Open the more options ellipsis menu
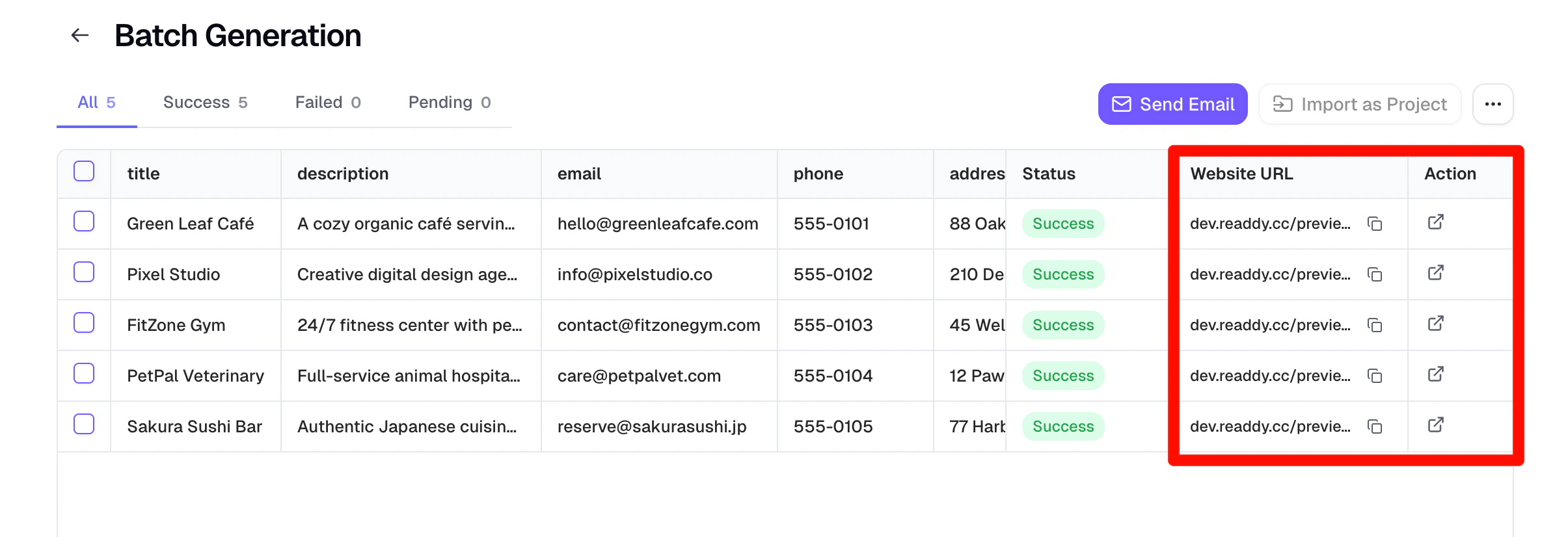This screenshot has height=537, width=1568. (1493, 103)
